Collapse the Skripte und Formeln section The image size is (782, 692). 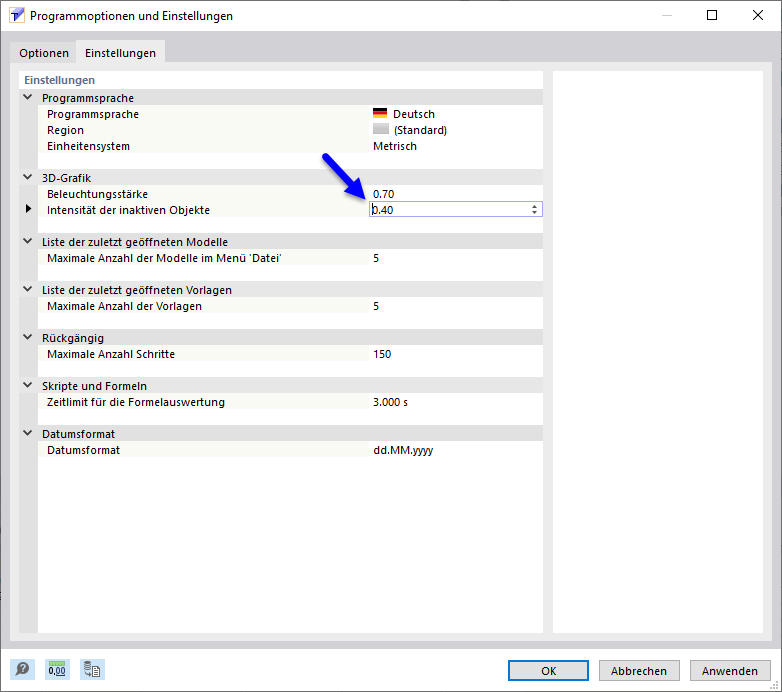coord(28,385)
